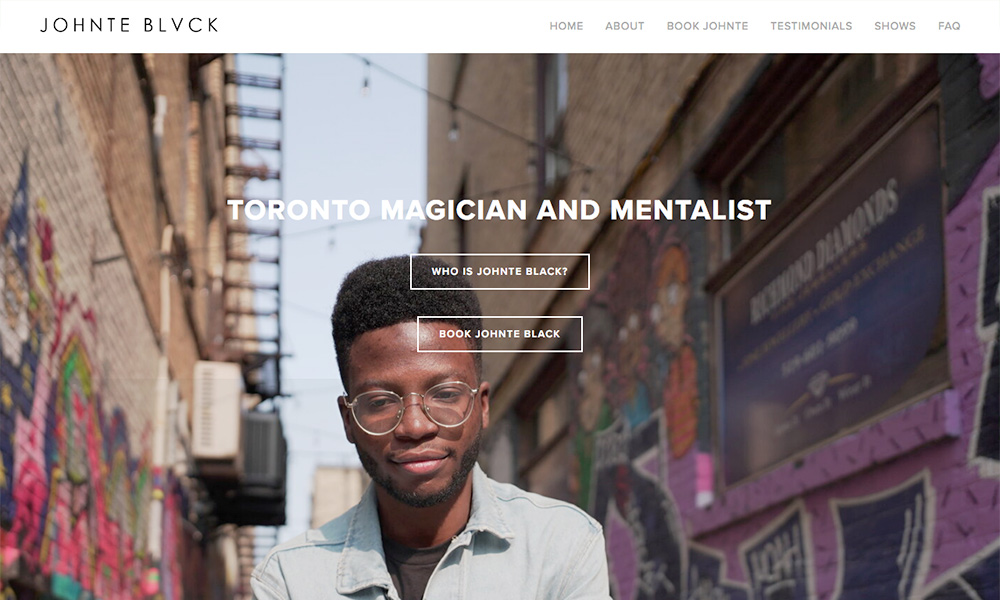Viewport: 1000px width, 600px height.
Task: Click the Richmond Diamonds sign in photo
Action: click(x=832, y=300)
